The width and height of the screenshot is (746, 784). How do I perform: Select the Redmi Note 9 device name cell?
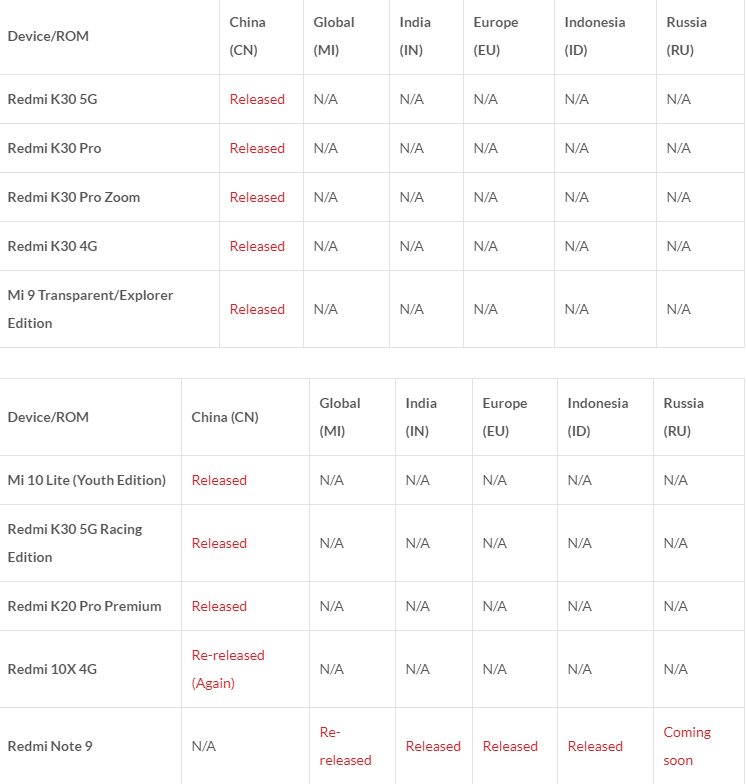[x=90, y=746]
